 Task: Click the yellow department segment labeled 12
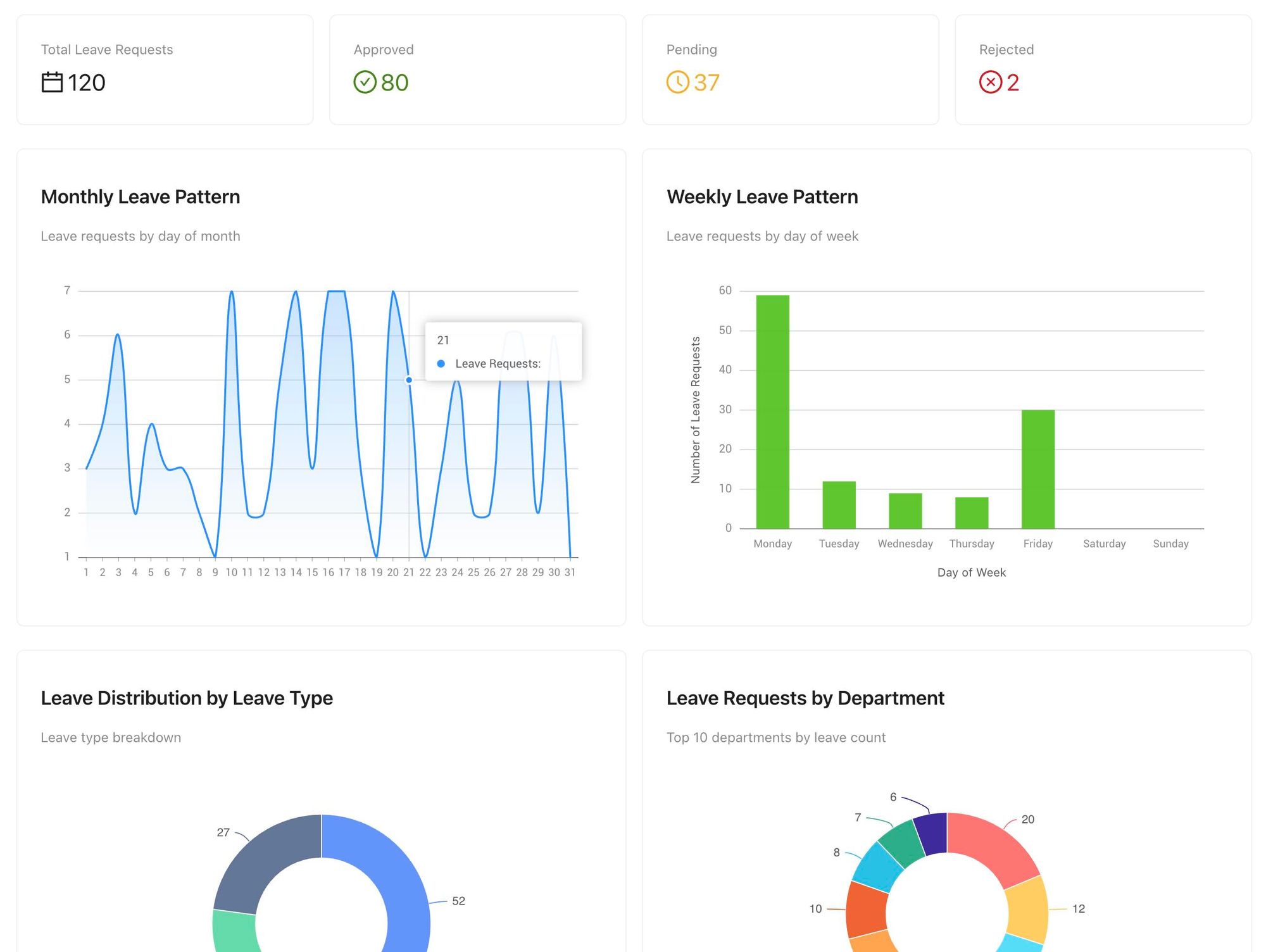click(x=1028, y=910)
